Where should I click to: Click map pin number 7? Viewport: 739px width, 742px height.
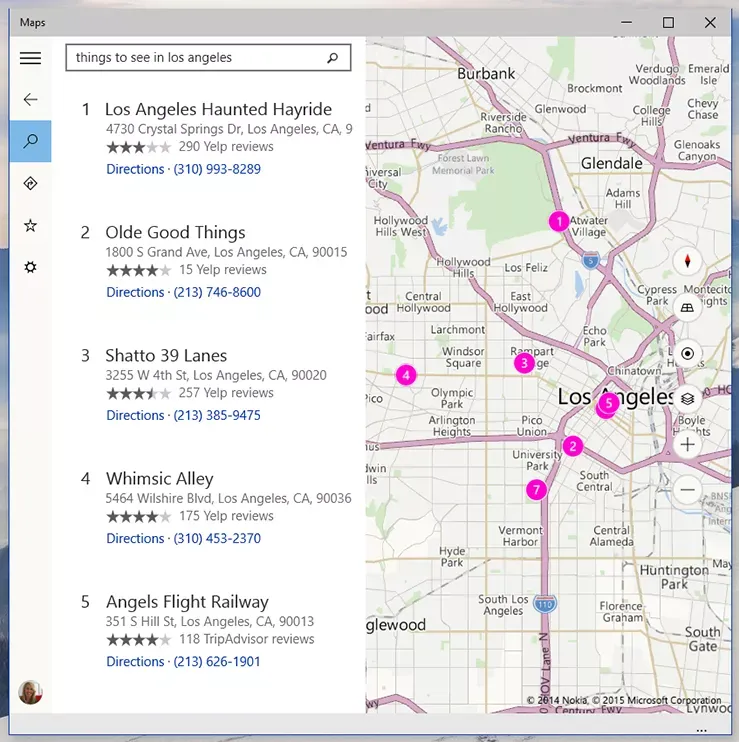coord(536,490)
